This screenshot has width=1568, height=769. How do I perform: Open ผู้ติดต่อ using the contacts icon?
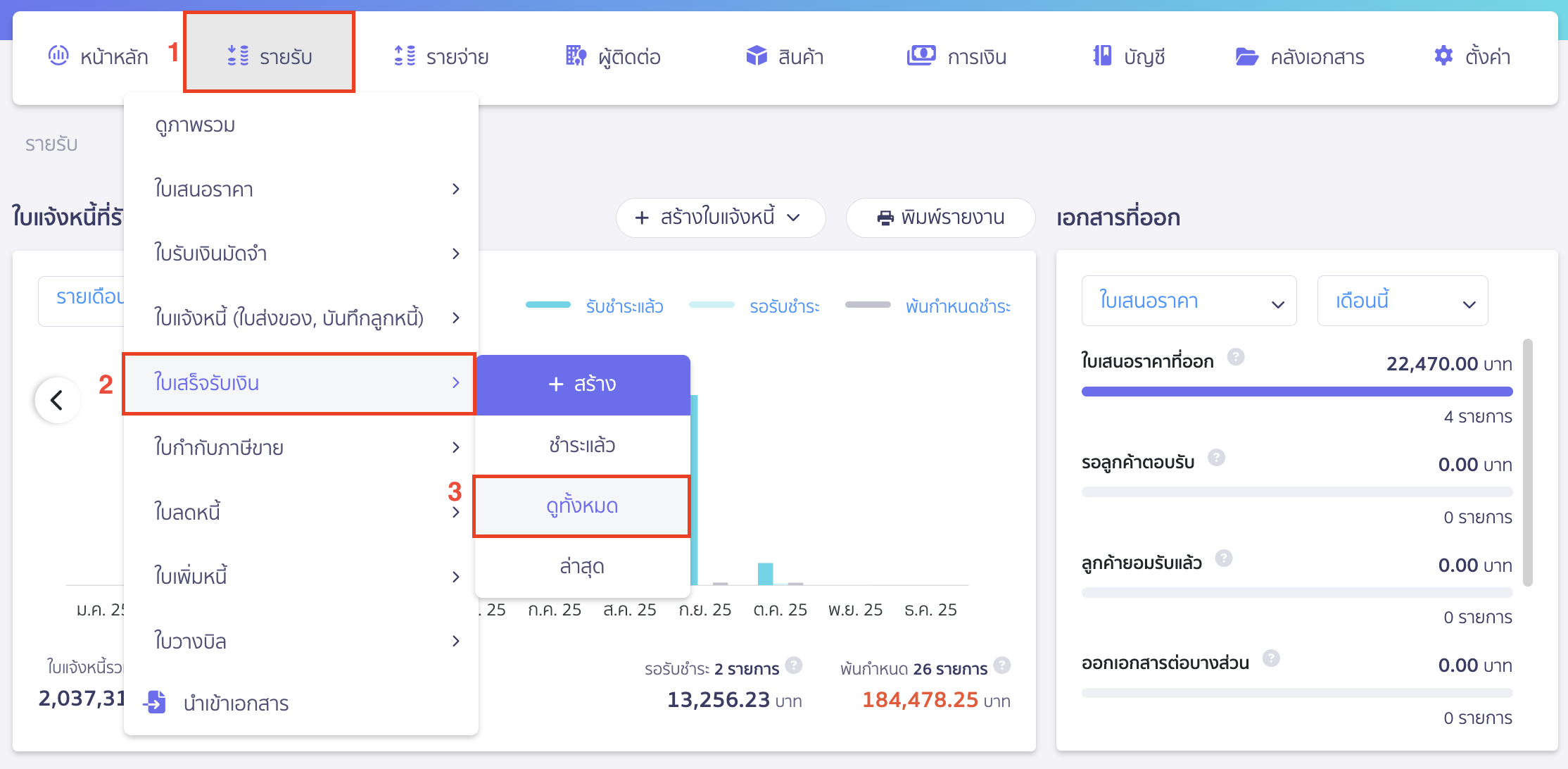pos(575,56)
